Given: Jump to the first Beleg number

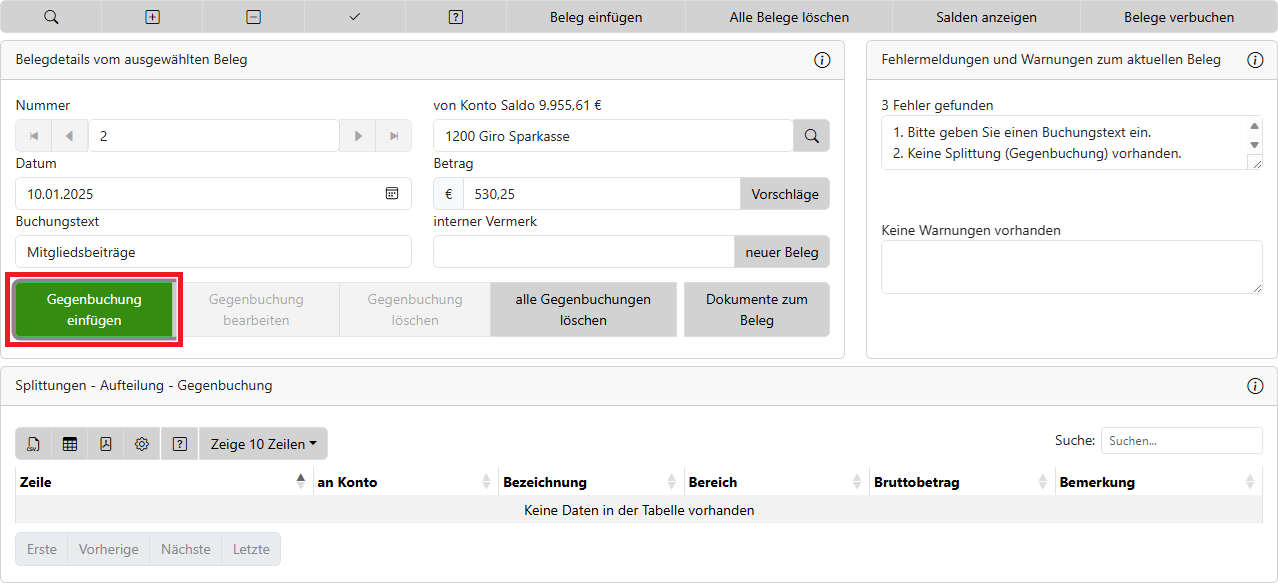Looking at the screenshot, I should coord(34,136).
